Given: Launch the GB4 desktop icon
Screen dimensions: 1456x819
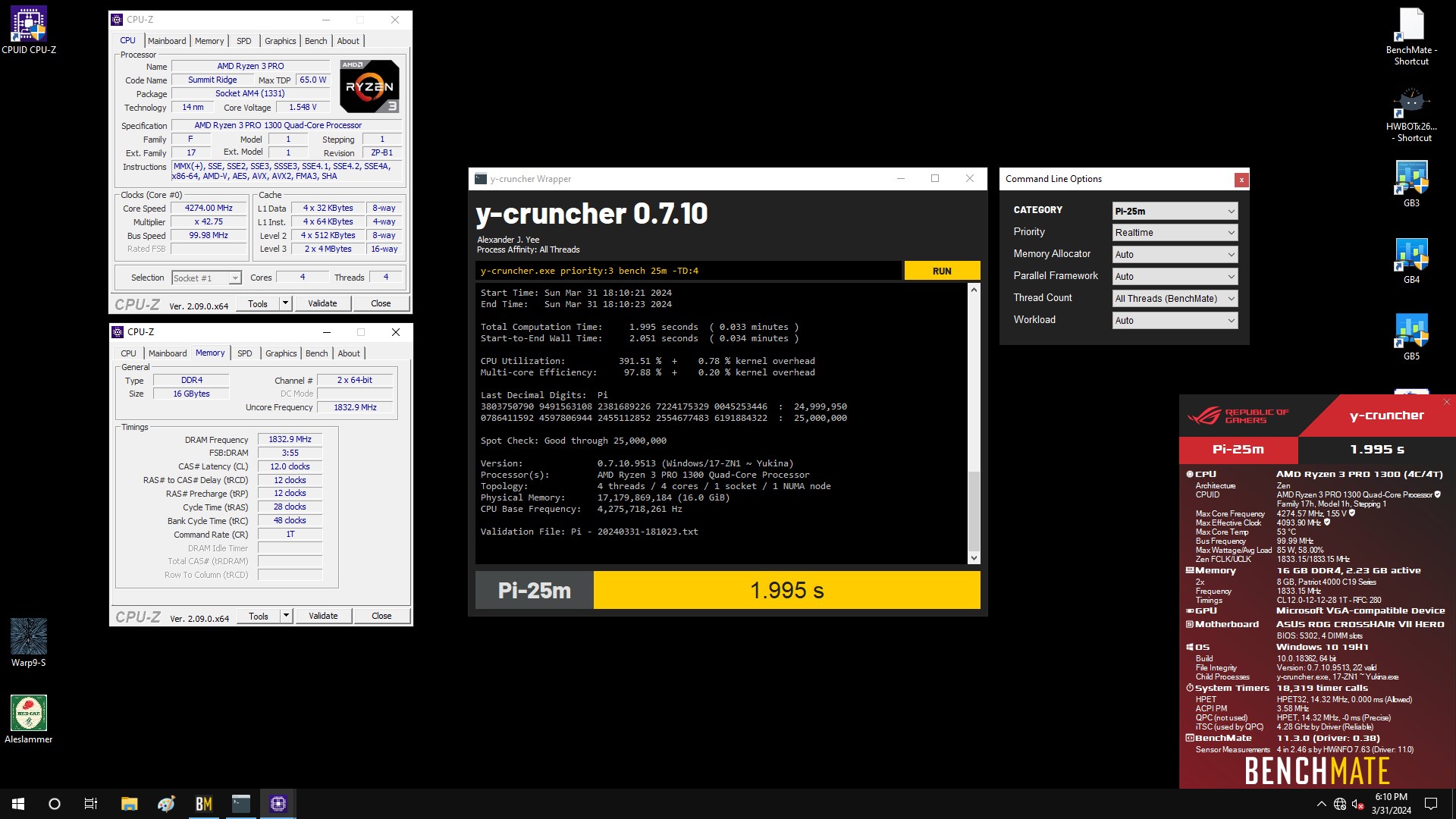Looking at the screenshot, I should 1411,260.
